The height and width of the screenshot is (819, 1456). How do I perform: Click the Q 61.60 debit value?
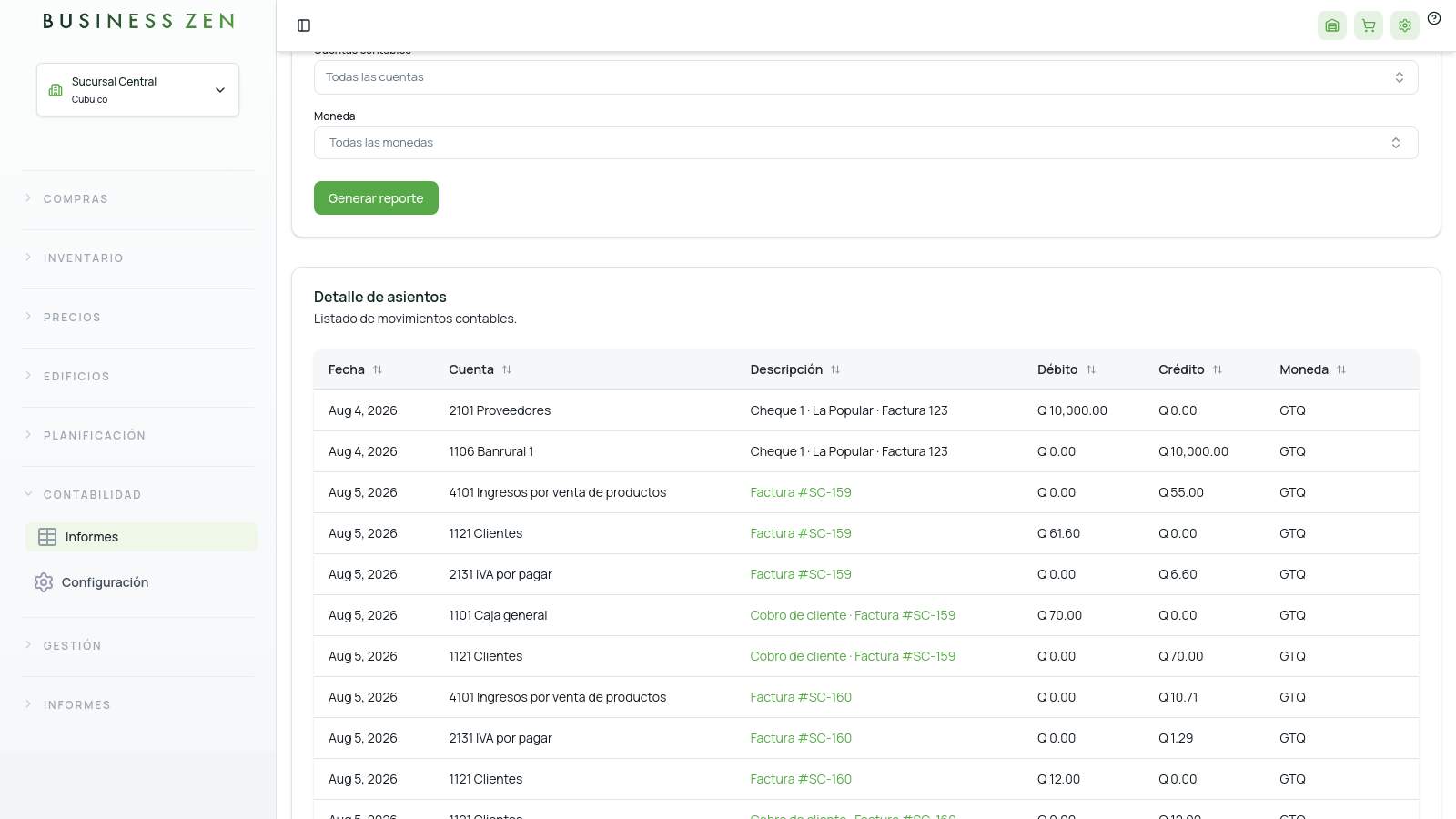[x=1058, y=533]
